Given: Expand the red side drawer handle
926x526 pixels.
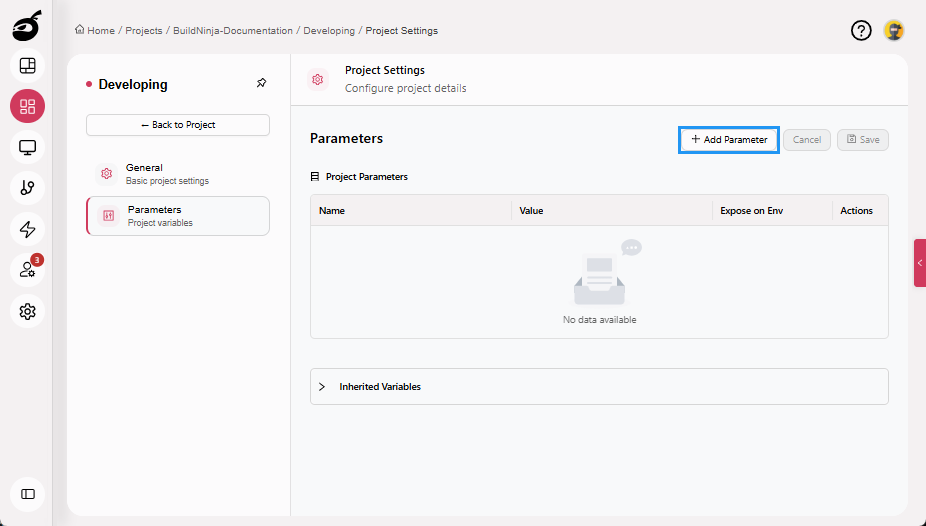Looking at the screenshot, I should (920, 263).
